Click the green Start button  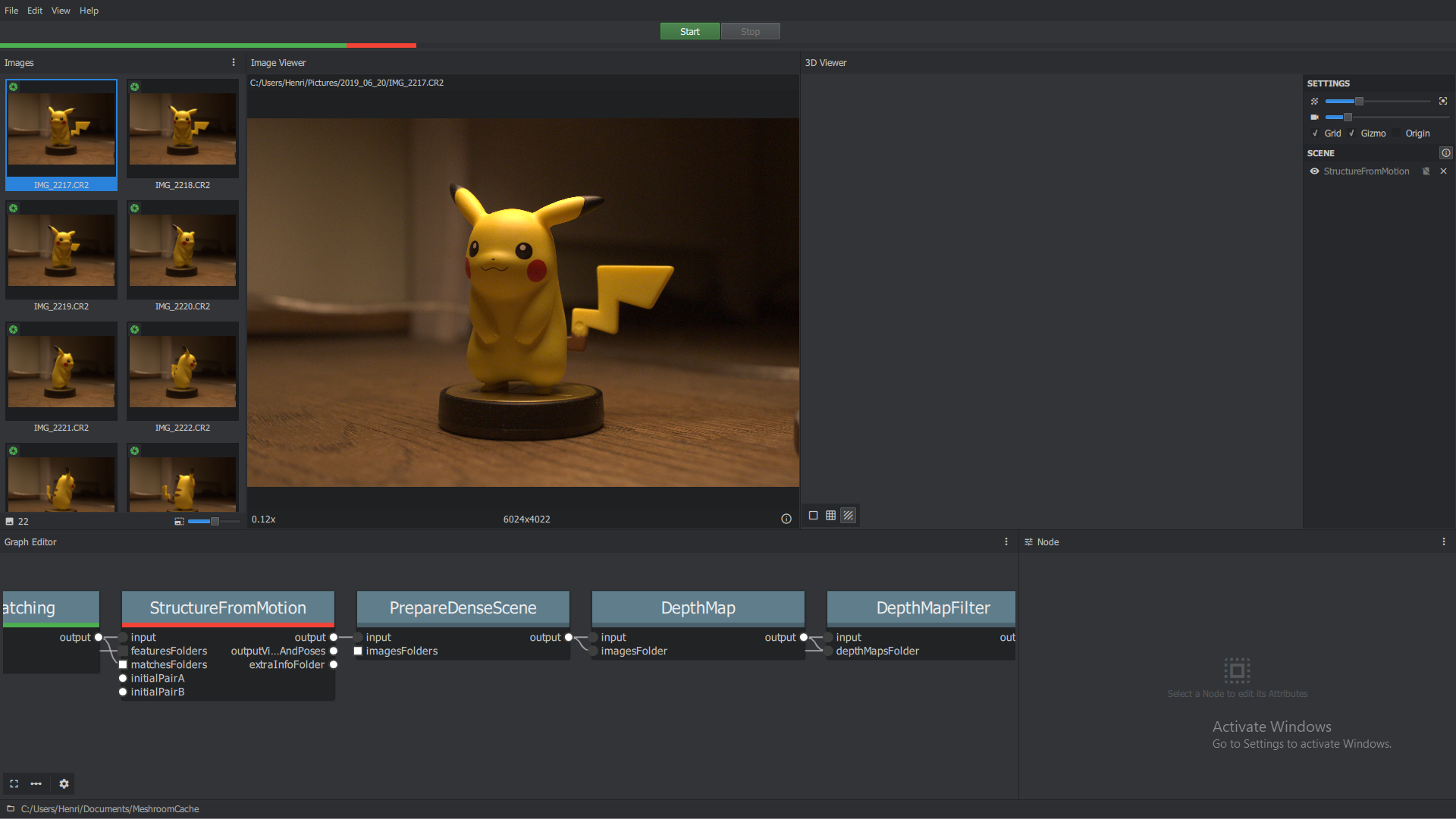pos(689,32)
